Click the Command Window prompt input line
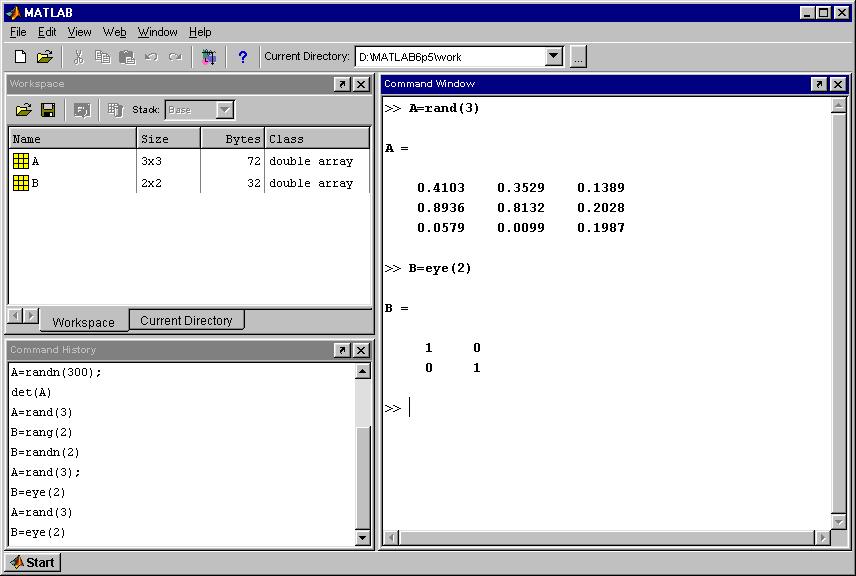 pyautogui.click(x=606, y=408)
